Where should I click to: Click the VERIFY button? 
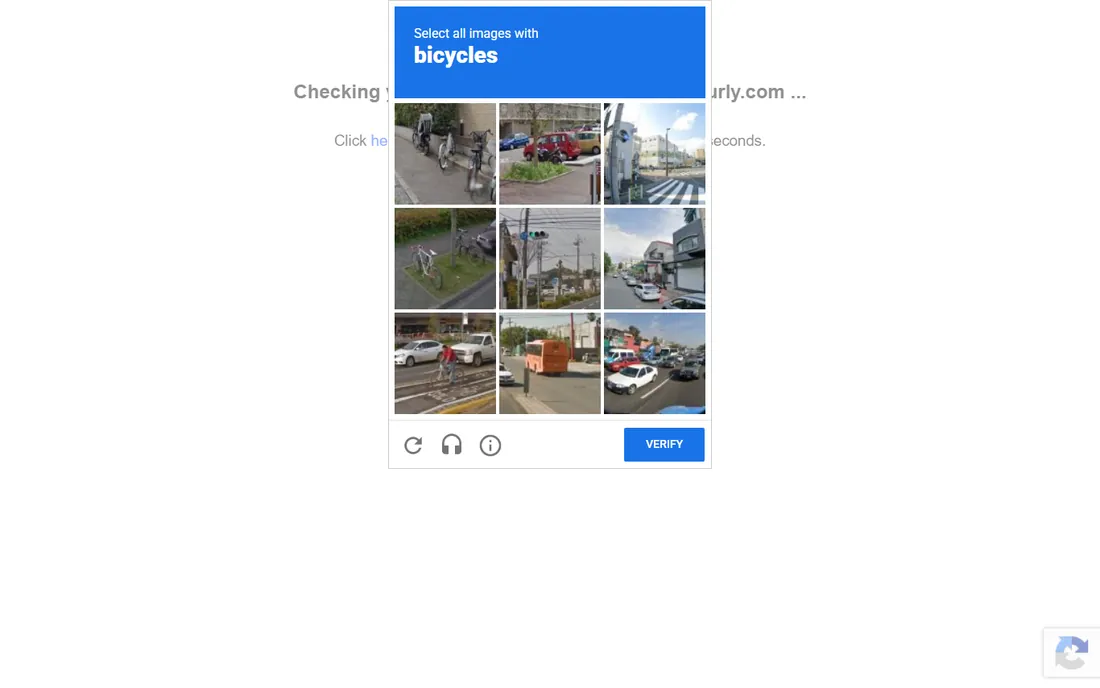point(664,445)
